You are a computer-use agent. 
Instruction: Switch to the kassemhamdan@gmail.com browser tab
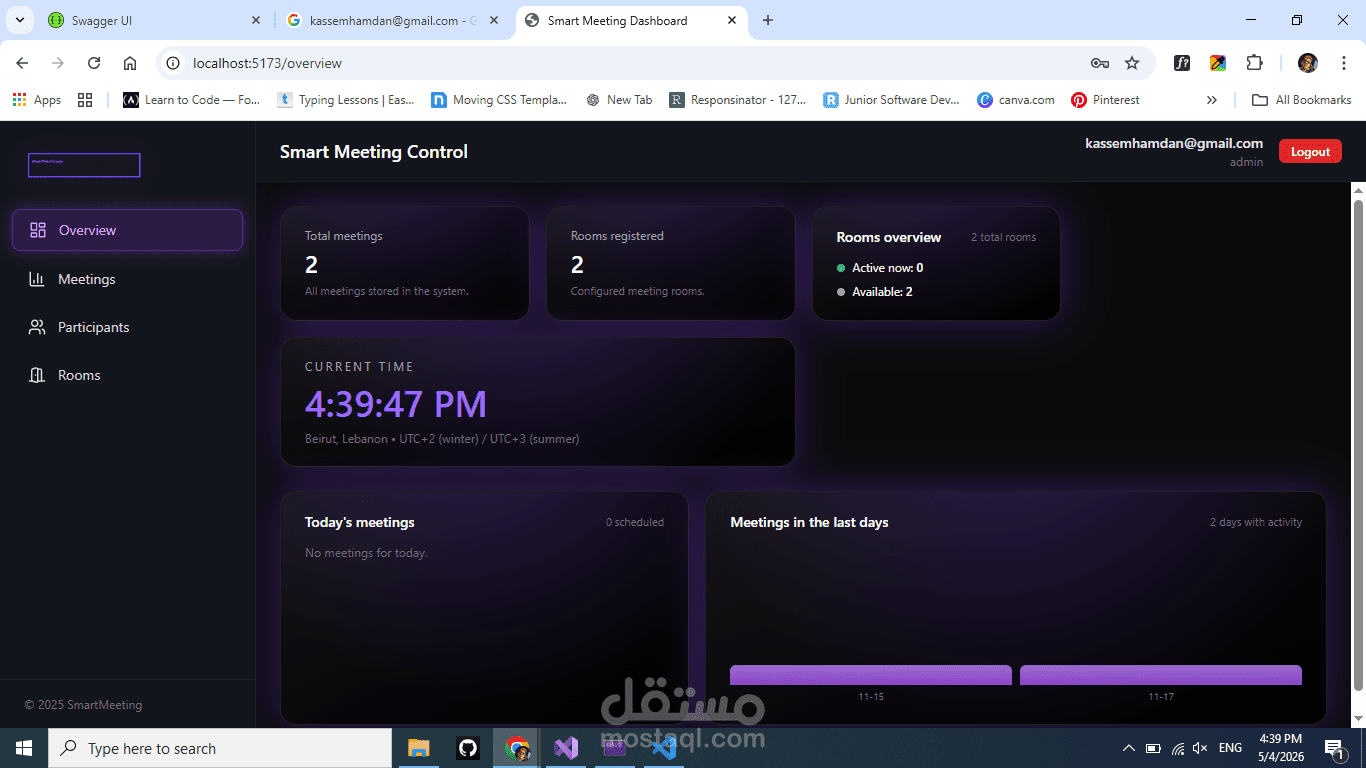tap(393, 20)
